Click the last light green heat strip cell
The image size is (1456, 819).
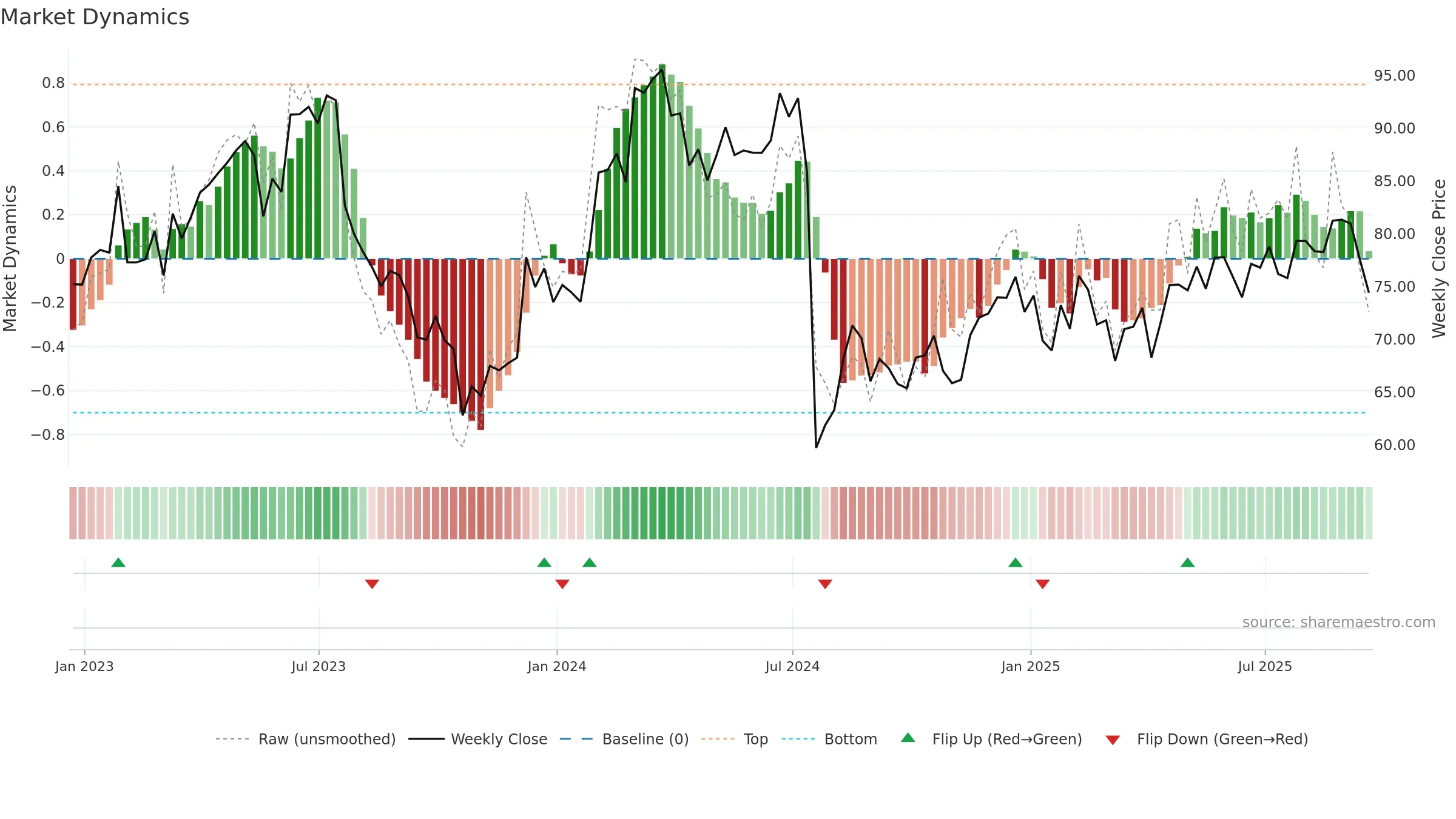(x=1369, y=513)
